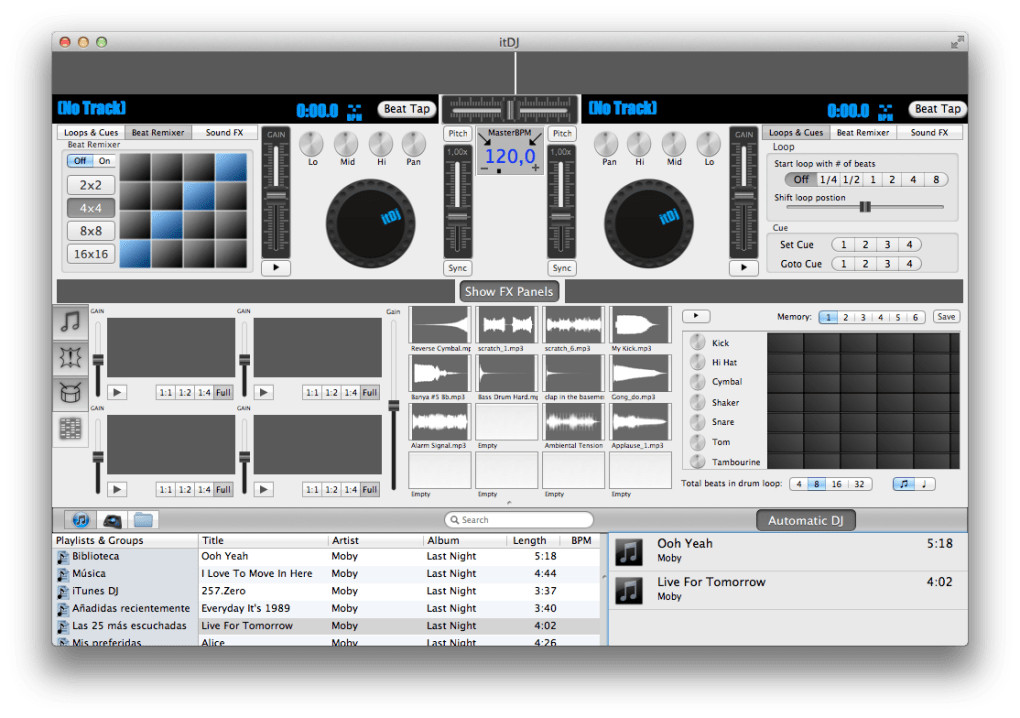Open the iTunes DJ playlist group
Image resolution: width=1020 pixels, height=718 pixels.
95,591
